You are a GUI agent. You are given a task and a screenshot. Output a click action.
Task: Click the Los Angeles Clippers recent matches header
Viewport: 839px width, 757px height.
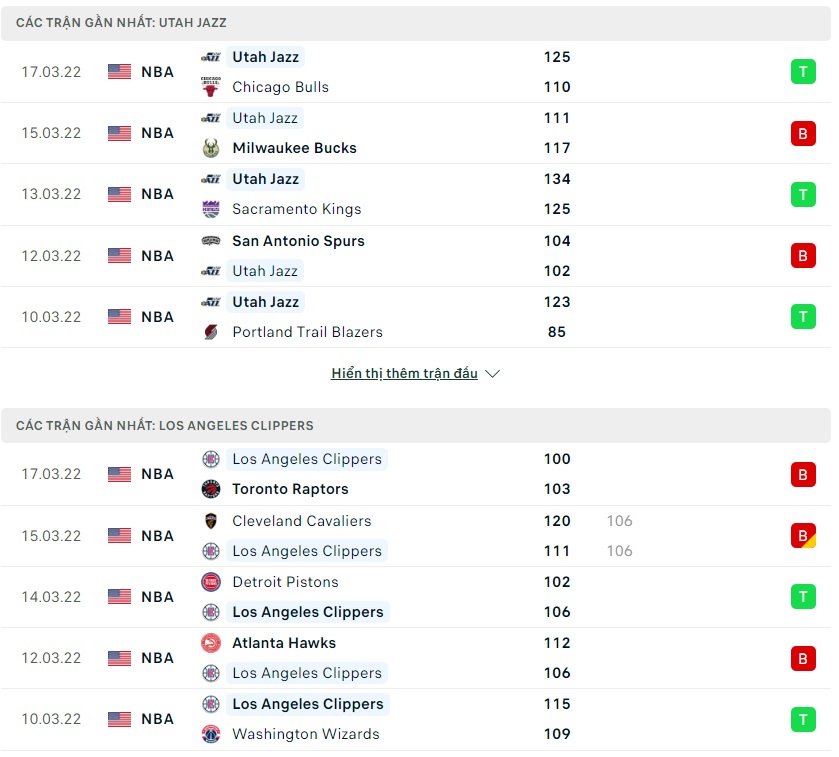165,425
